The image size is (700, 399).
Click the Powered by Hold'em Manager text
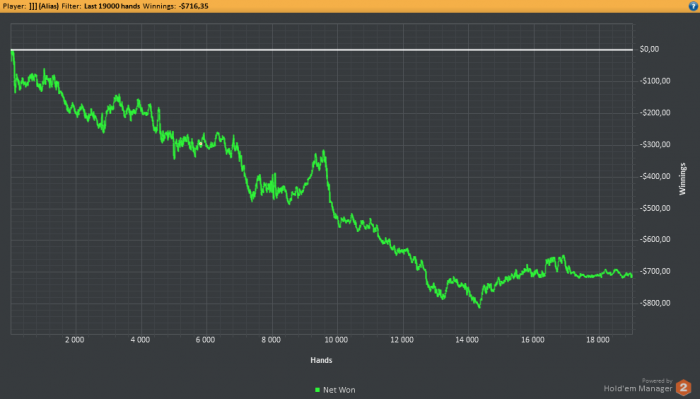click(x=638, y=386)
